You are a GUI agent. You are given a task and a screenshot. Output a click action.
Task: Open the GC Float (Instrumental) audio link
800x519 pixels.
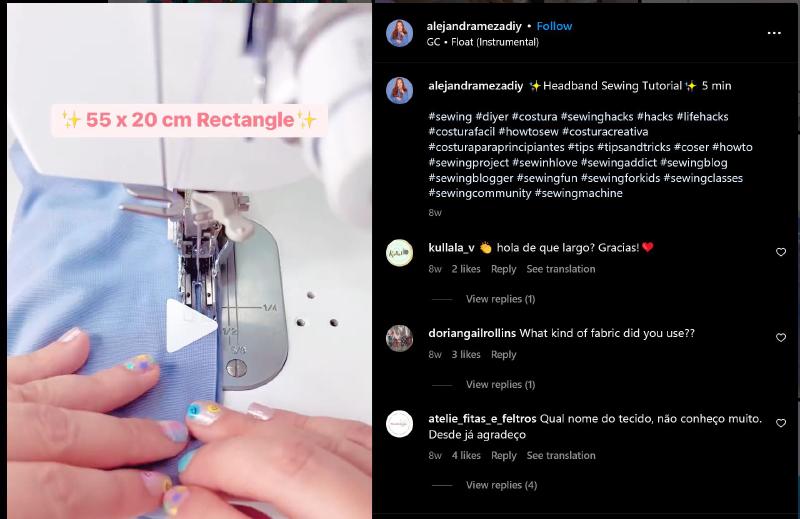click(483, 42)
